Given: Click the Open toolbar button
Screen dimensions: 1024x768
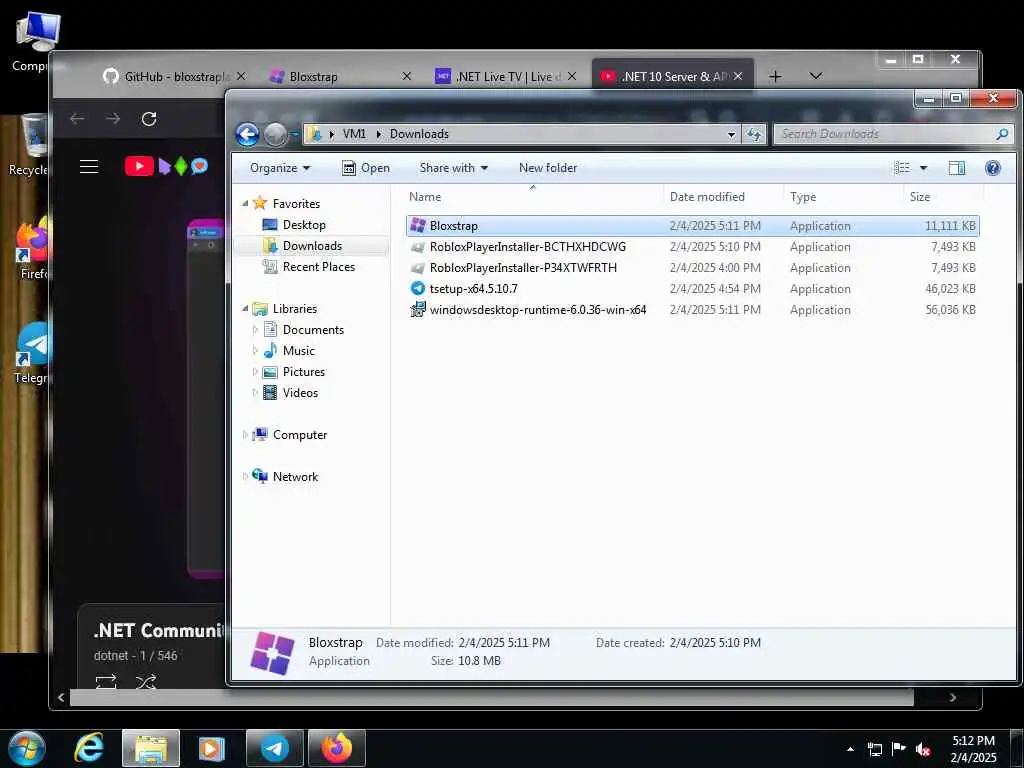Looking at the screenshot, I should pyautogui.click(x=366, y=168).
